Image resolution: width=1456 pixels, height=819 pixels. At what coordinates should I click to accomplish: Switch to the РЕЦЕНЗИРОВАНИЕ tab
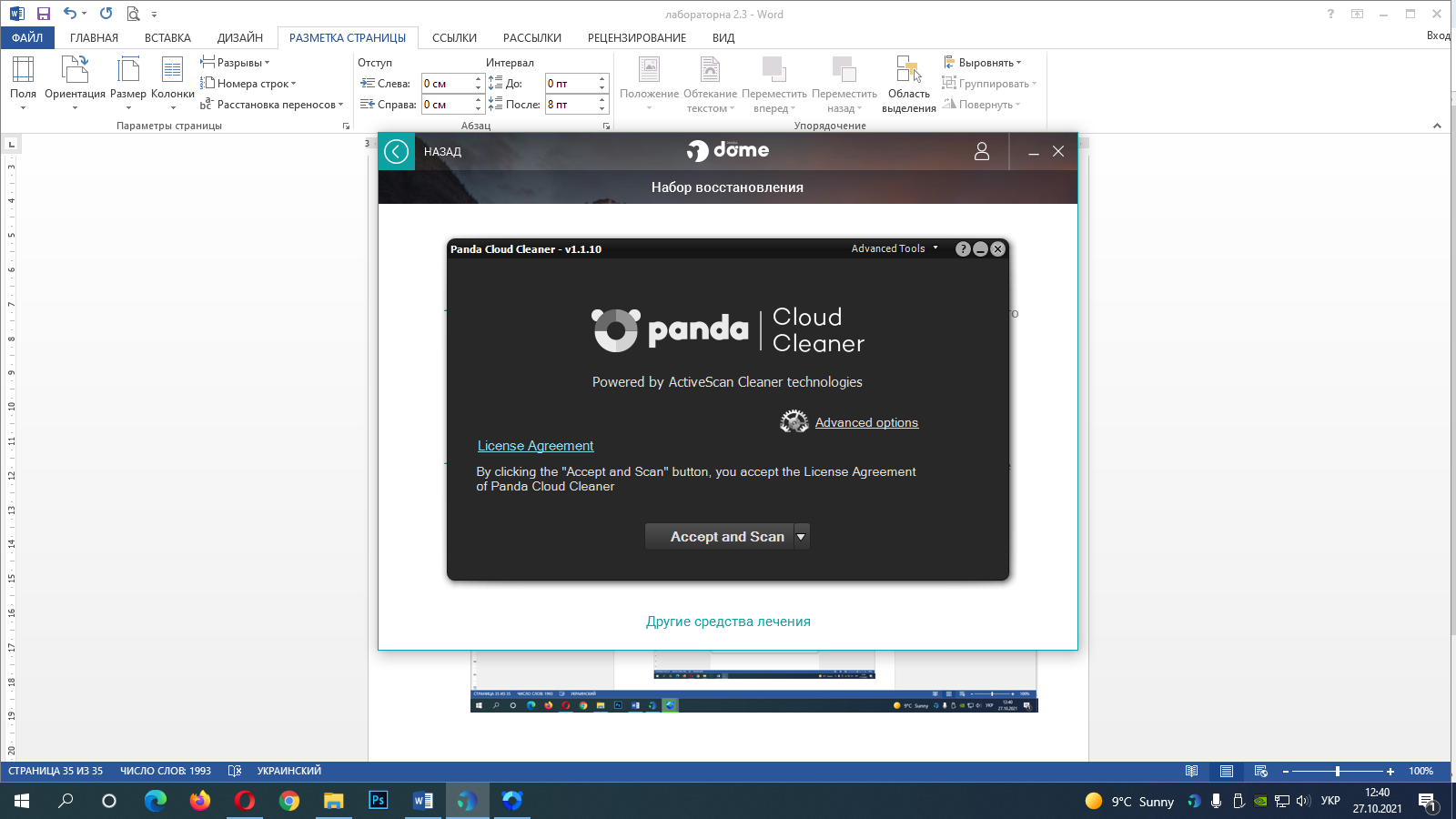click(x=637, y=37)
